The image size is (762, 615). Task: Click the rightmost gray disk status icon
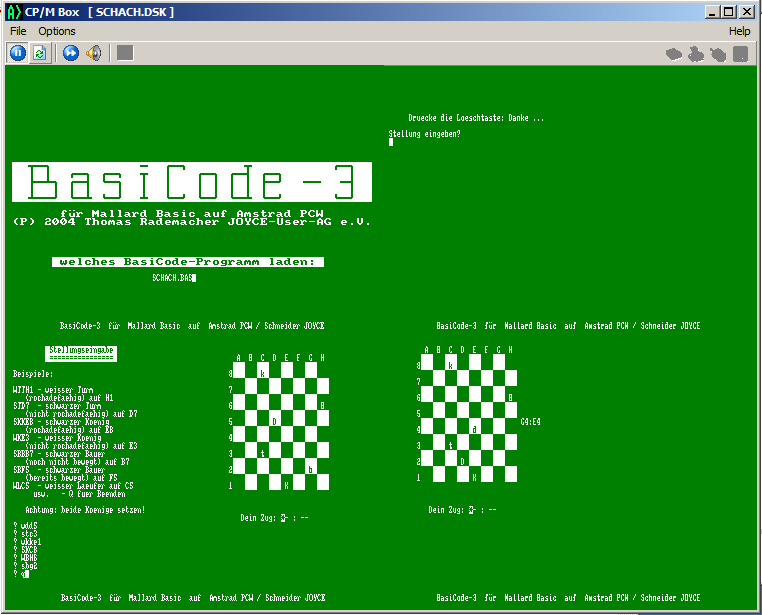coord(740,53)
